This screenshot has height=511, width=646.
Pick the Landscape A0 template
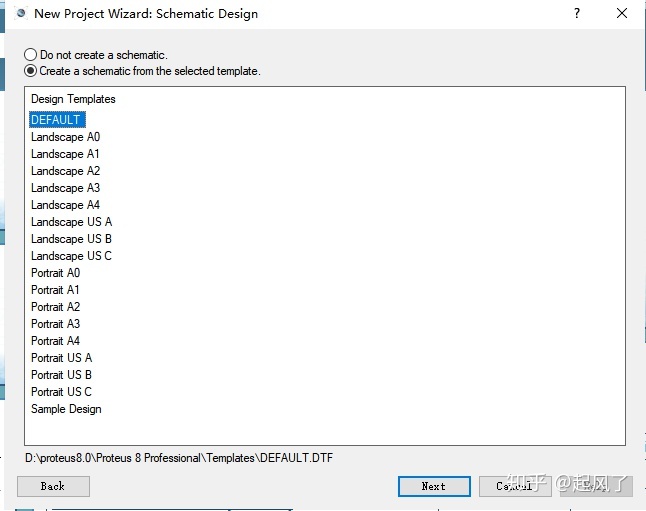(66, 137)
